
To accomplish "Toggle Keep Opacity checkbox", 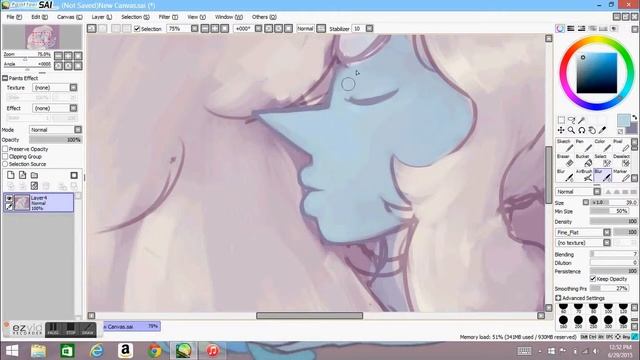I will click(x=593, y=279).
